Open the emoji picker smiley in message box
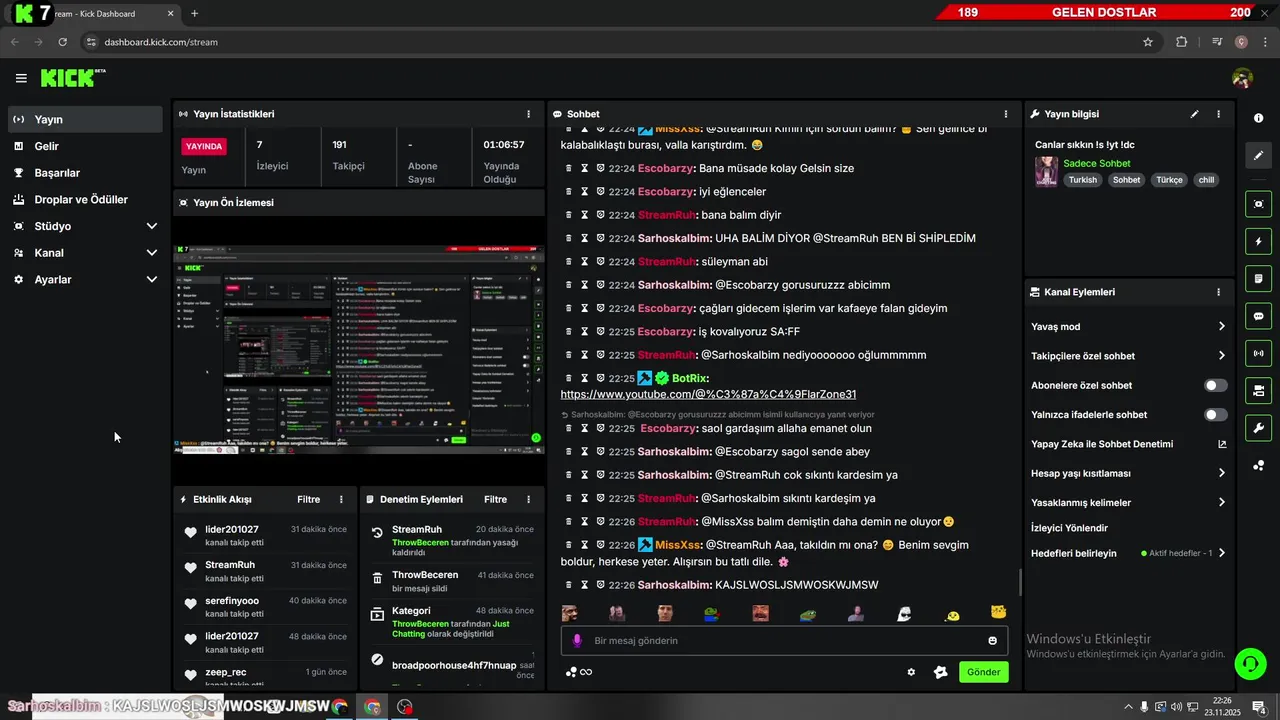The image size is (1280, 720). pos(992,641)
